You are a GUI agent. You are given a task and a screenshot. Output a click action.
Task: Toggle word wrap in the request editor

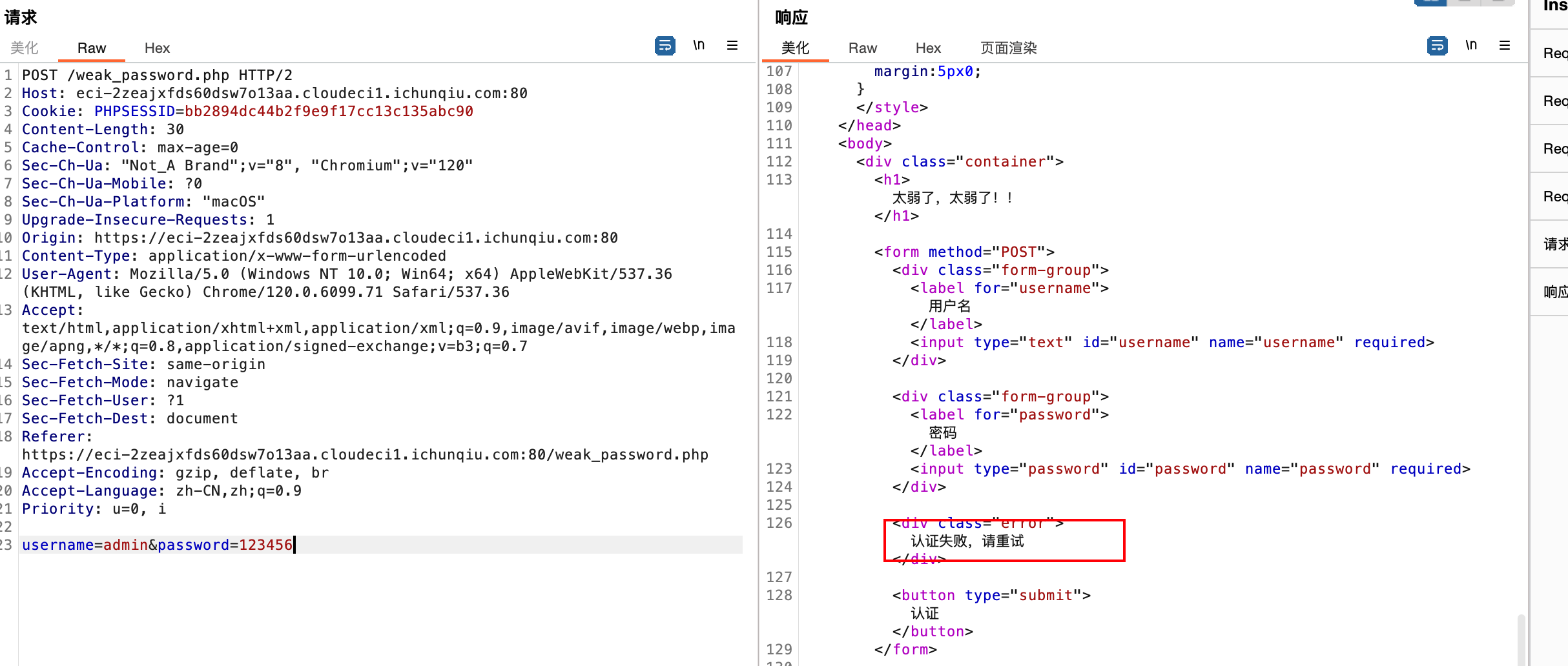click(x=665, y=46)
